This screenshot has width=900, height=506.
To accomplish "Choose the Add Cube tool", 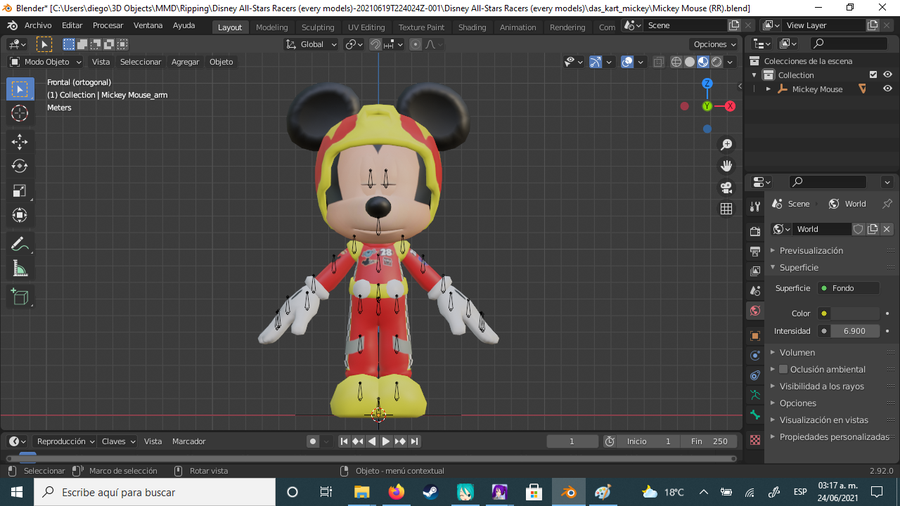I will tap(20, 297).
